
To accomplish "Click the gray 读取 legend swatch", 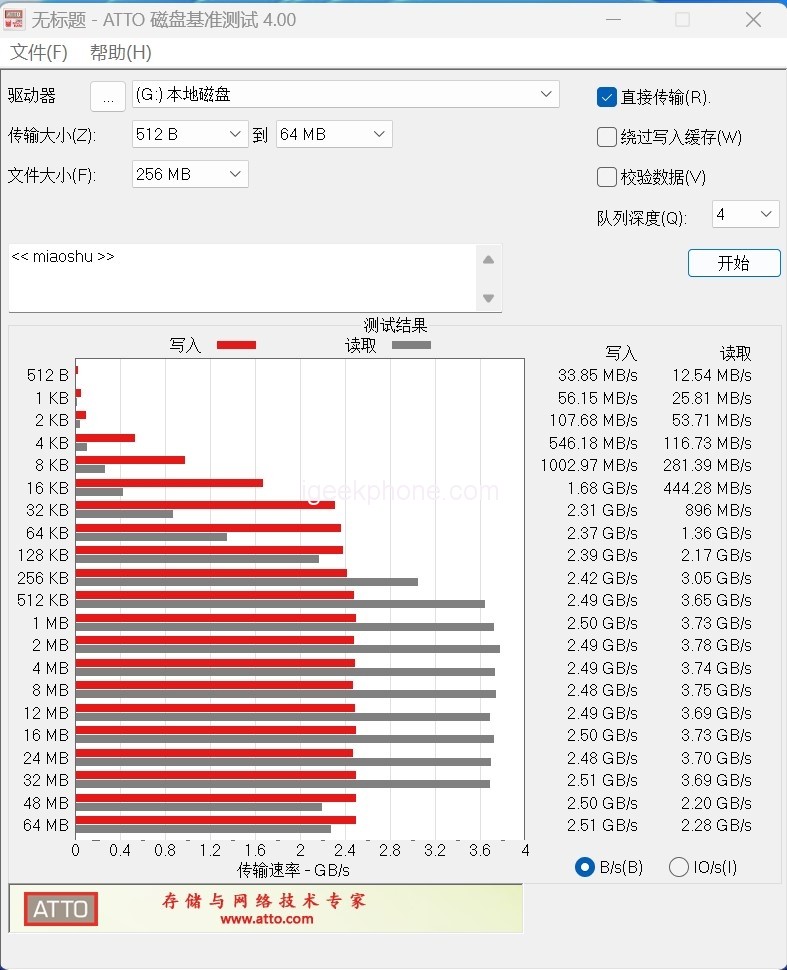I will [x=411, y=345].
